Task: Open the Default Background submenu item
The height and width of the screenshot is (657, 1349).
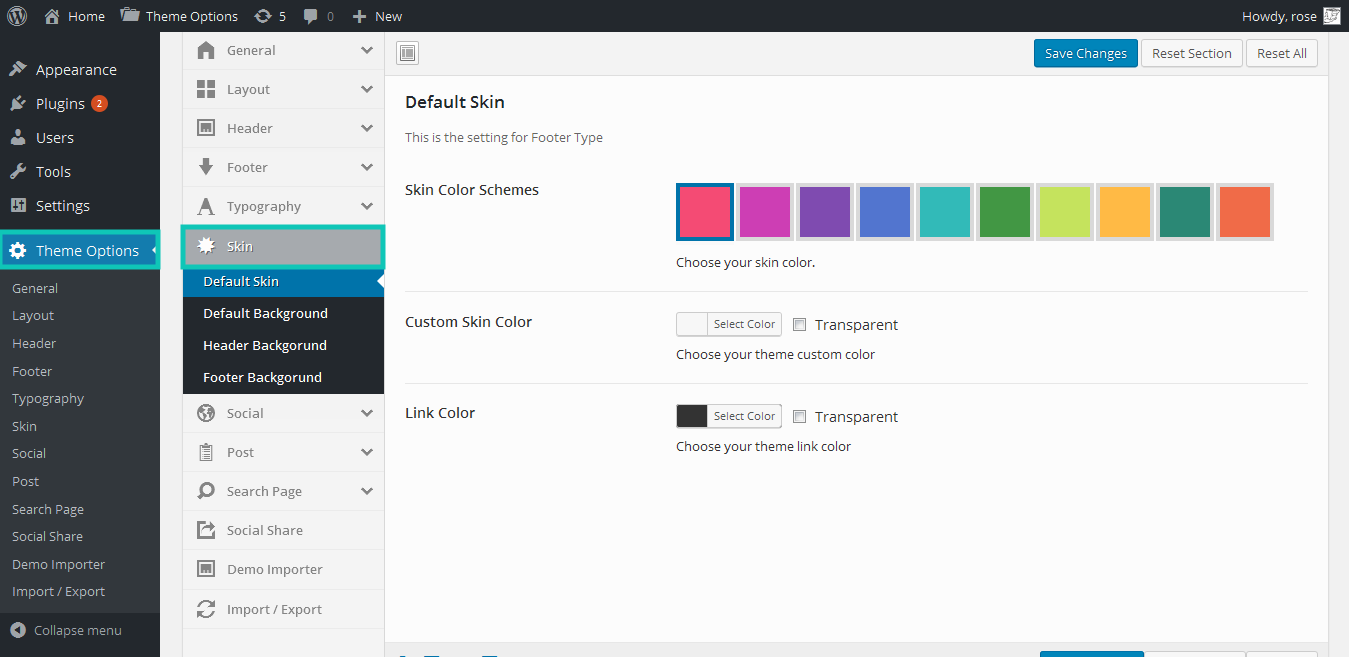Action: tap(283, 314)
